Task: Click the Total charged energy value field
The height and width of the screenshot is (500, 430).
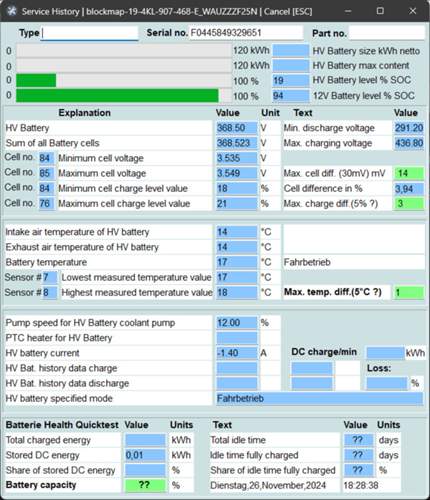Action: tap(145, 440)
